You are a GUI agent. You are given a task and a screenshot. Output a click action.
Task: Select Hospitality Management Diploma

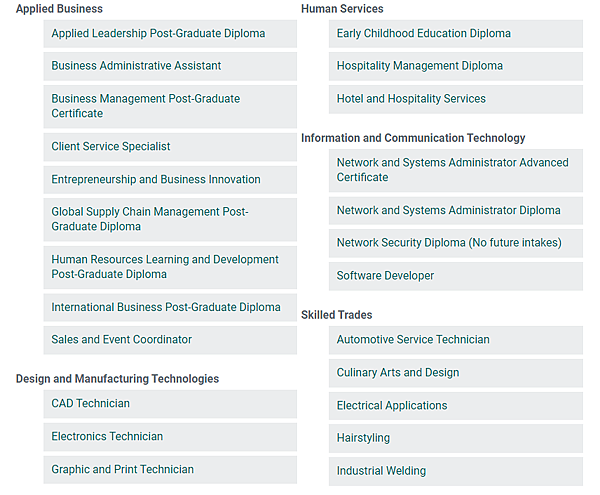pos(419,66)
